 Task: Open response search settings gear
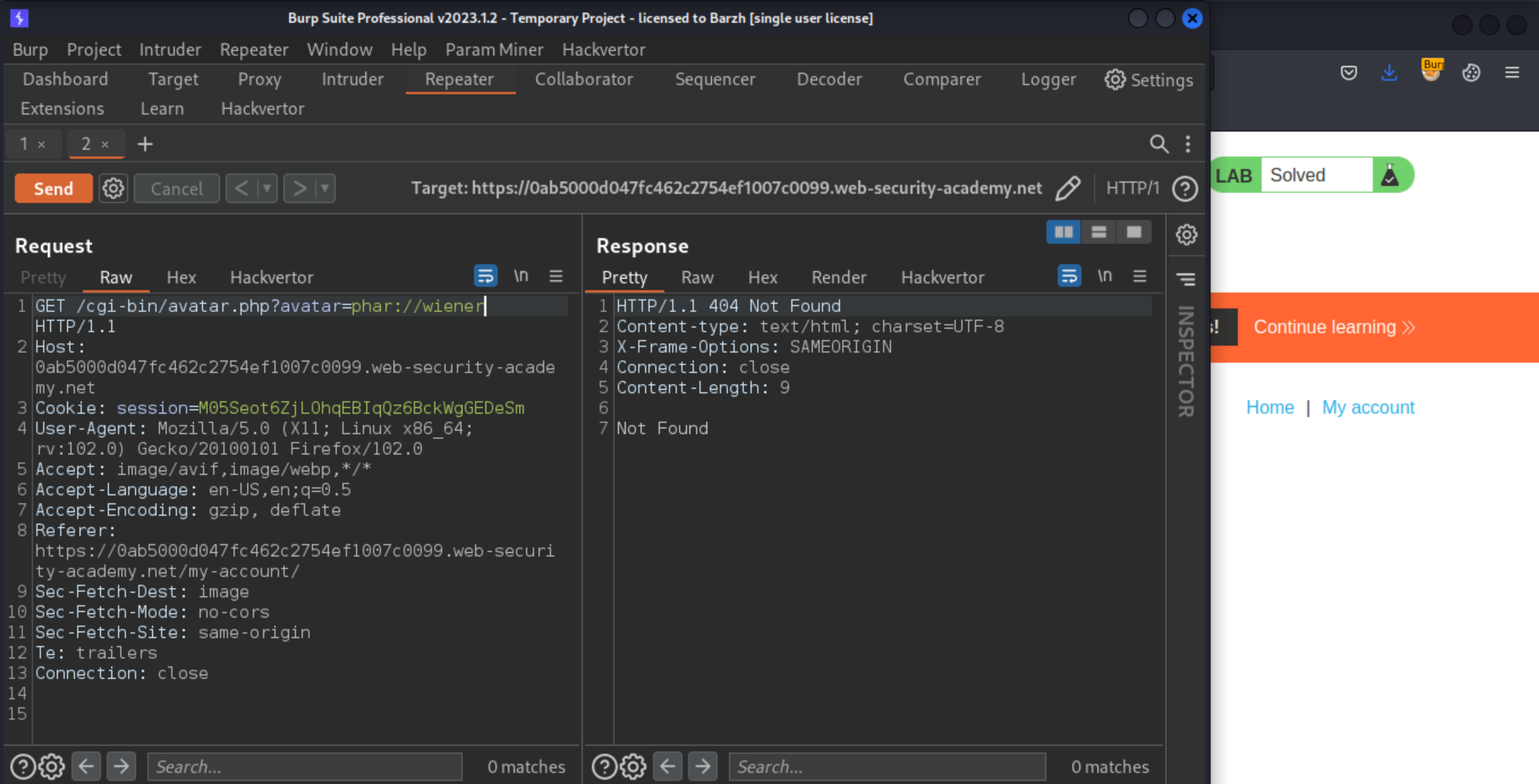[x=633, y=766]
